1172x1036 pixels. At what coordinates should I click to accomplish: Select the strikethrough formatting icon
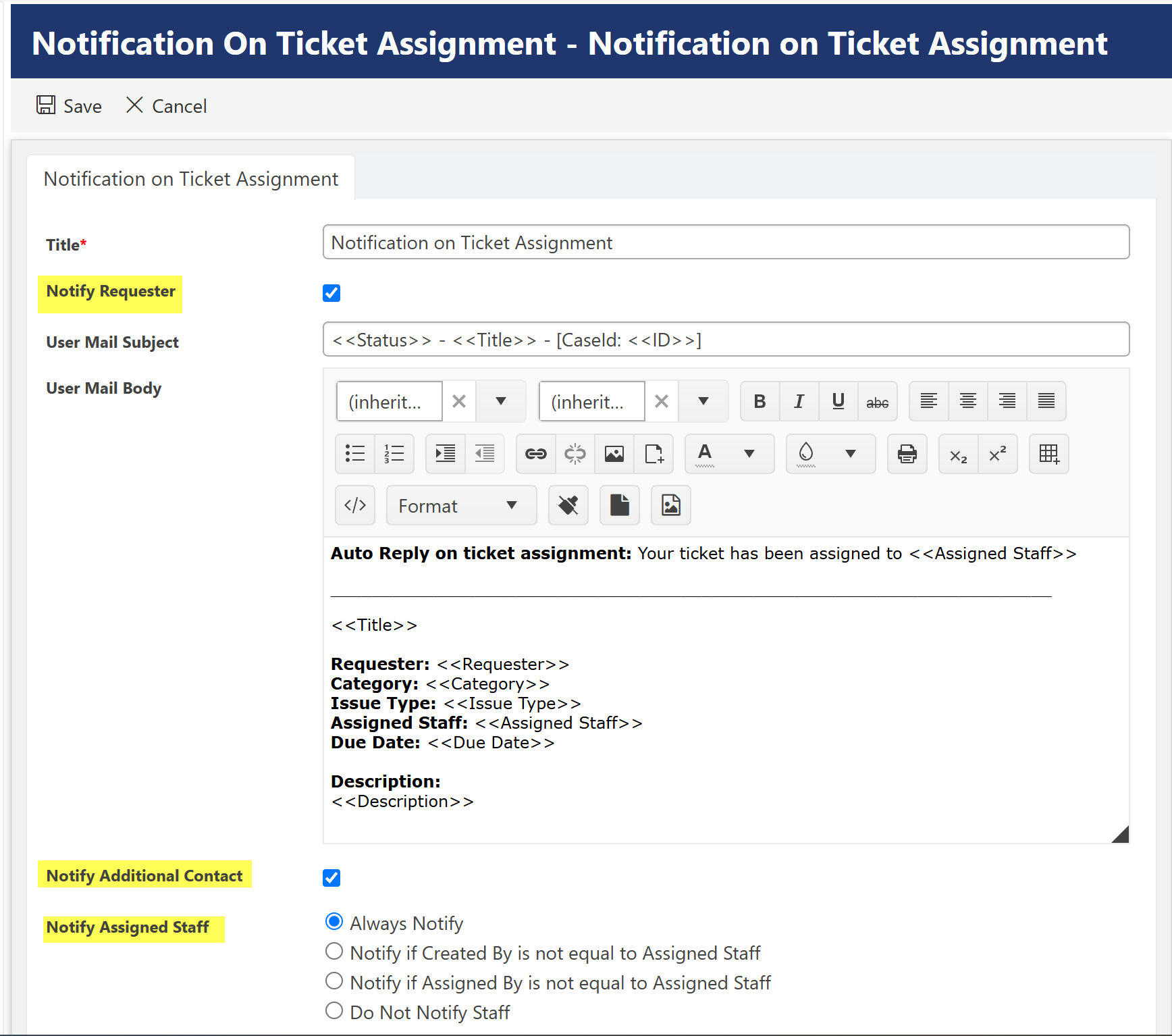click(877, 401)
